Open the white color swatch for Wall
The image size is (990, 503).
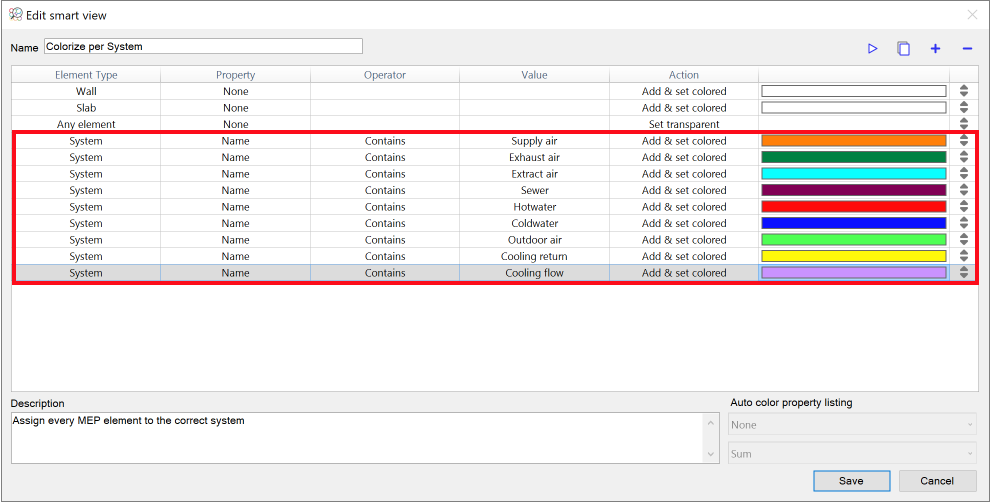click(854, 91)
